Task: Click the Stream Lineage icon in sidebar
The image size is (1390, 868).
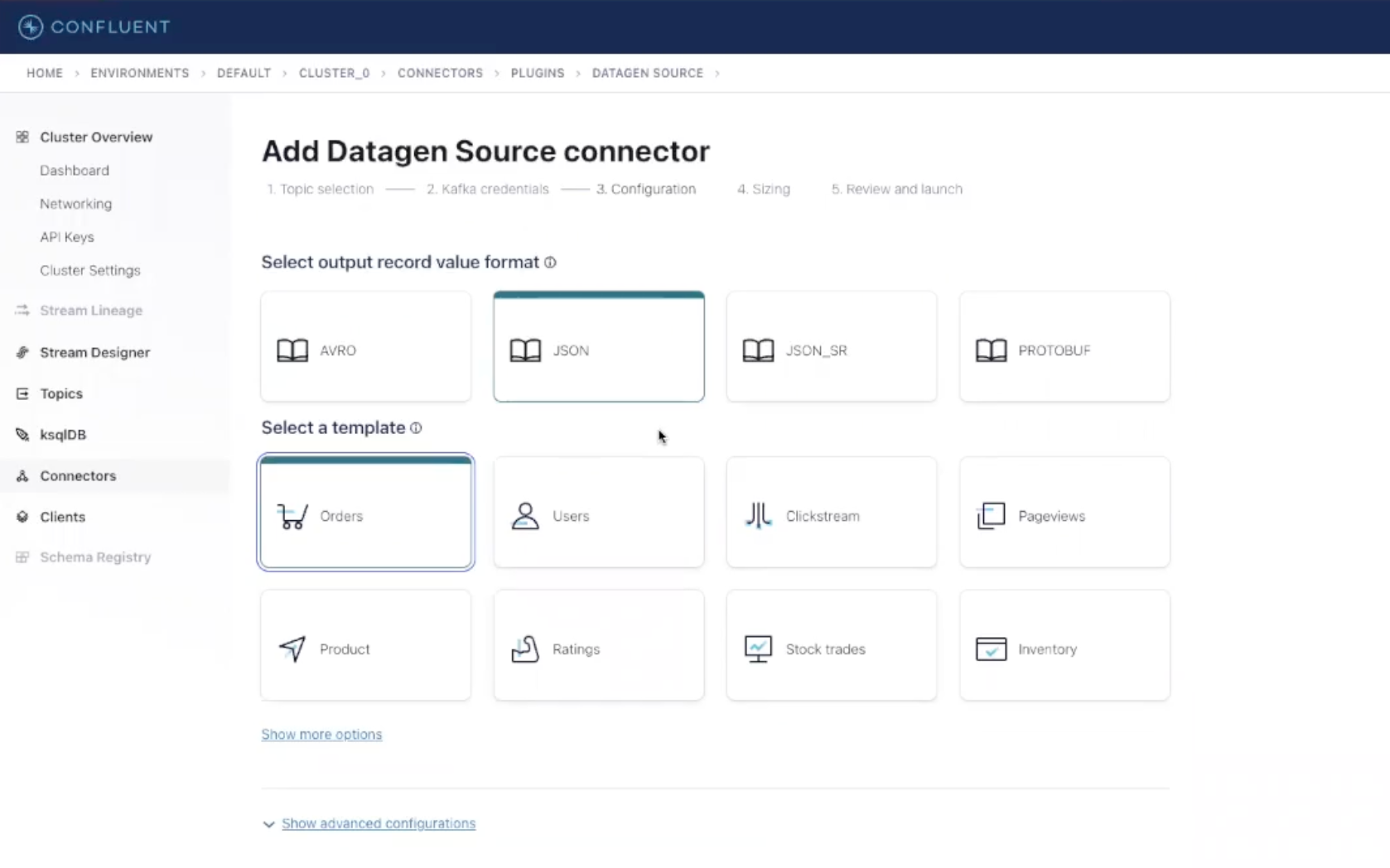Action: click(x=22, y=310)
